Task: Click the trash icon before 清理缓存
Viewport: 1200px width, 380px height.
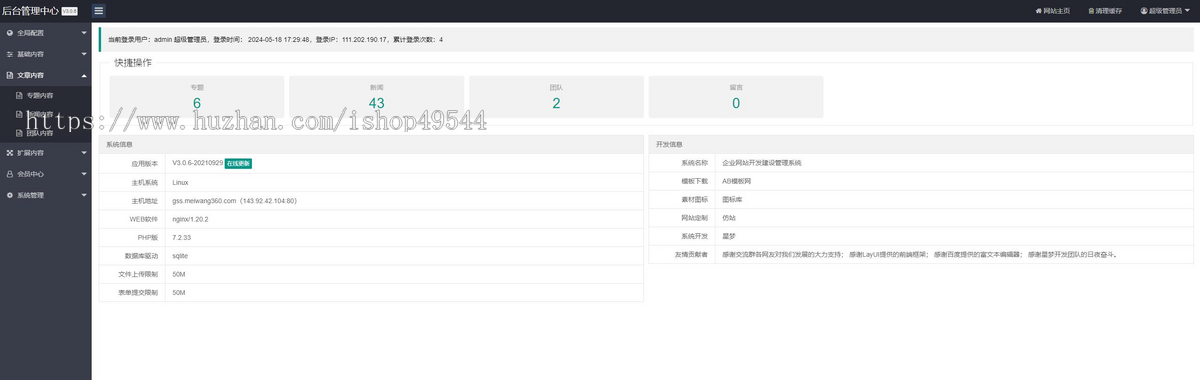Action: tap(1091, 10)
